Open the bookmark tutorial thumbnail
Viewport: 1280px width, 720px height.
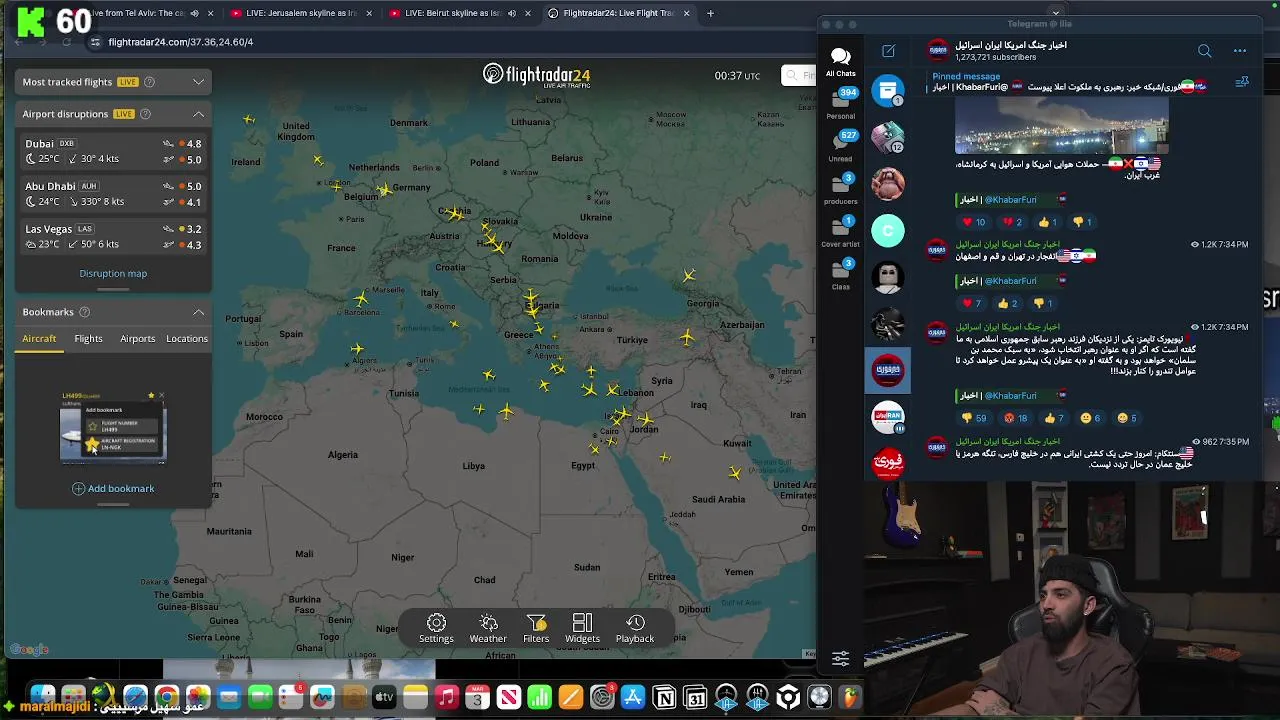pyautogui.click(x=113, y=427)
